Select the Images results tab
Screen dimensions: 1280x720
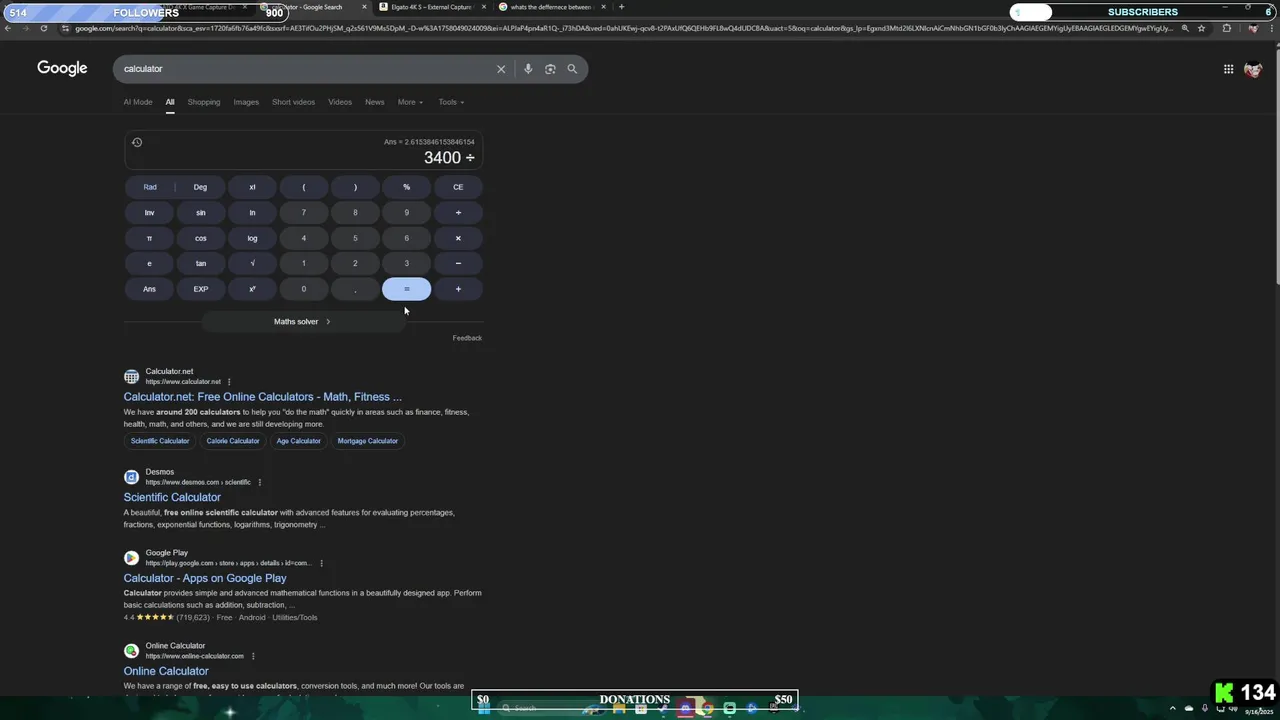coord(246,102)
